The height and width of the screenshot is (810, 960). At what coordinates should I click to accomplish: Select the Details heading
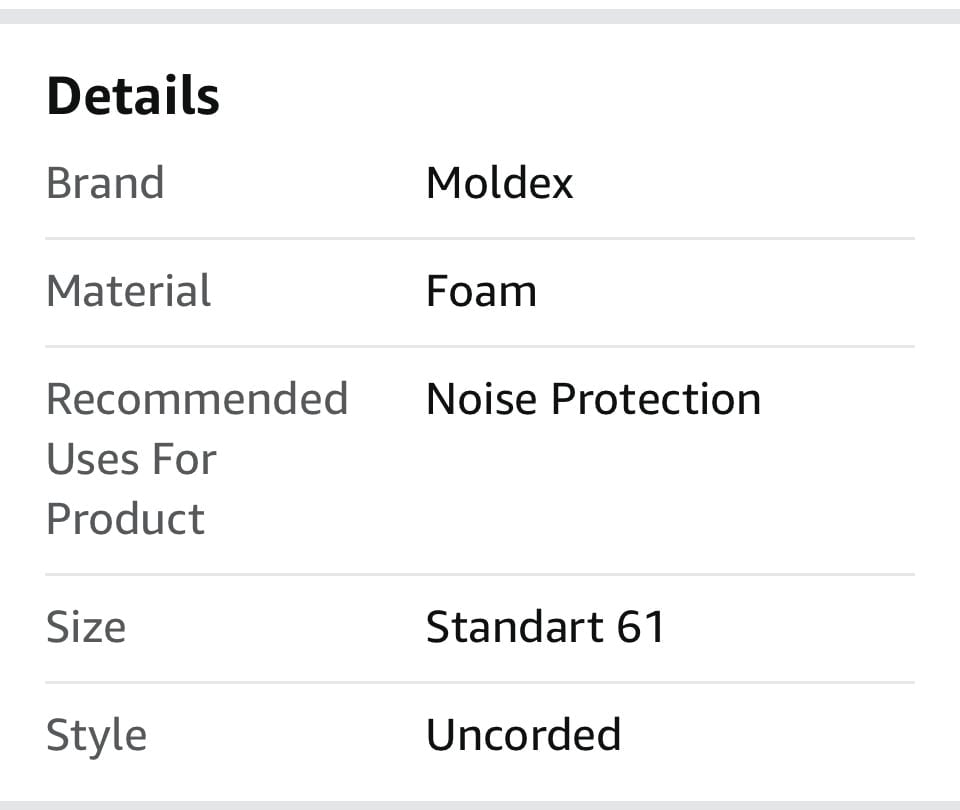pyautogui.click(x=133, y=96)
